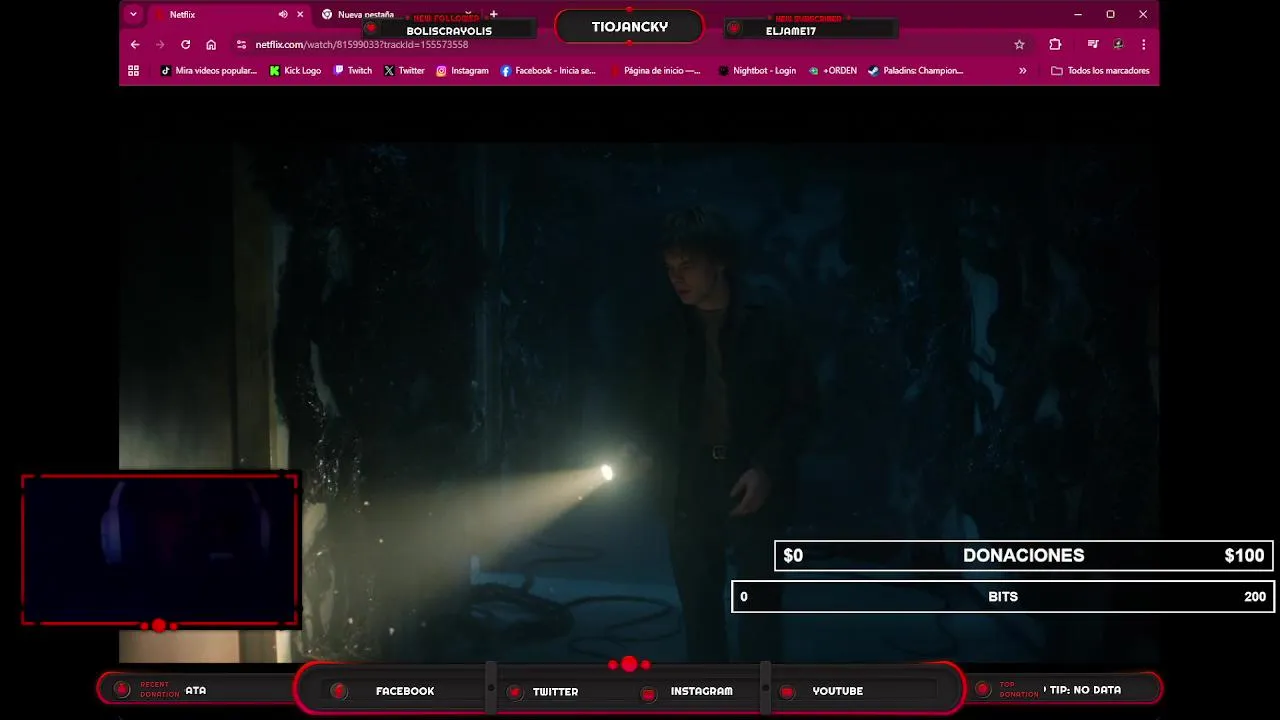Open the Chrome three-dot menu

click(1143, 44)
